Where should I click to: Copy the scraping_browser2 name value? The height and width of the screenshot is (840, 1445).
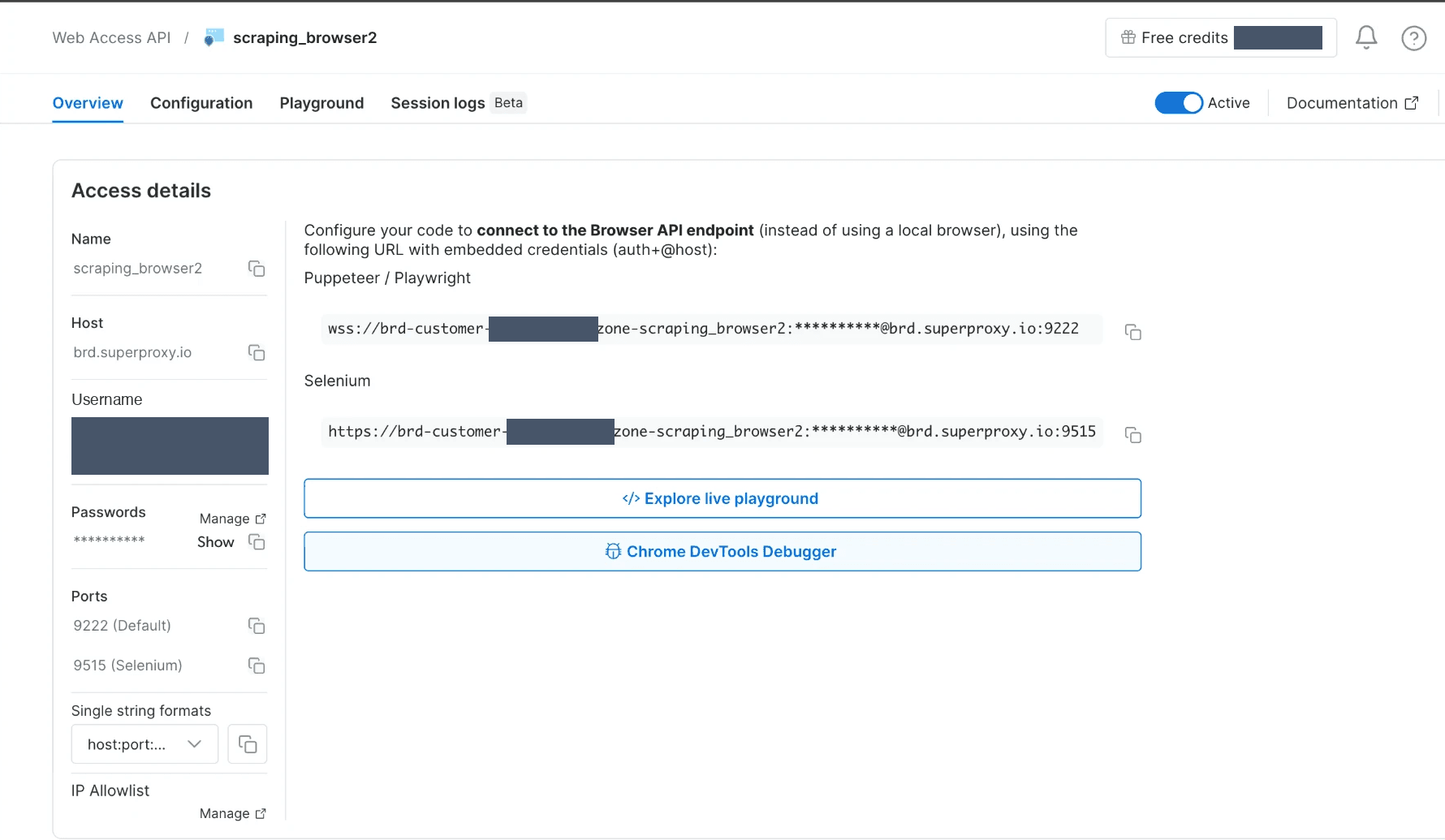pos(257,269)
